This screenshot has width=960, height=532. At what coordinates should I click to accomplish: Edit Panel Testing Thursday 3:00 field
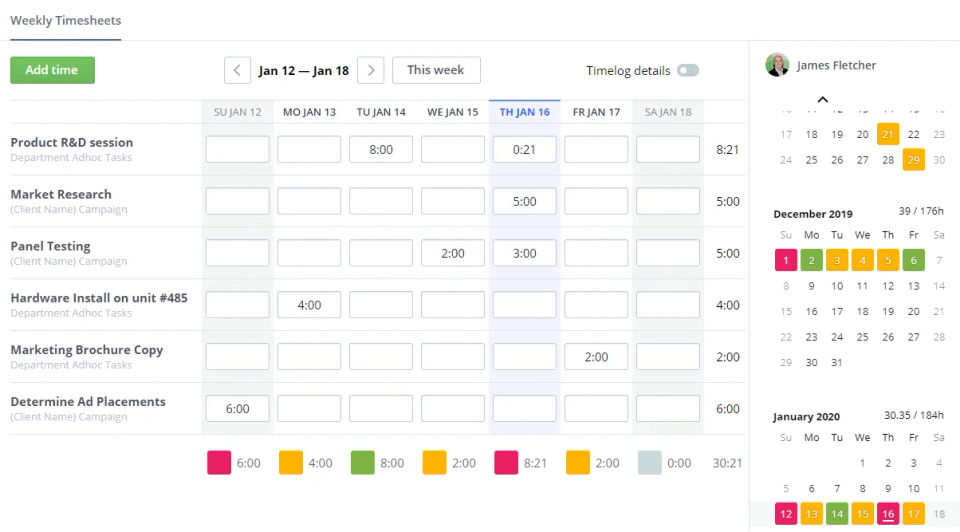click(x=525, y=253)
